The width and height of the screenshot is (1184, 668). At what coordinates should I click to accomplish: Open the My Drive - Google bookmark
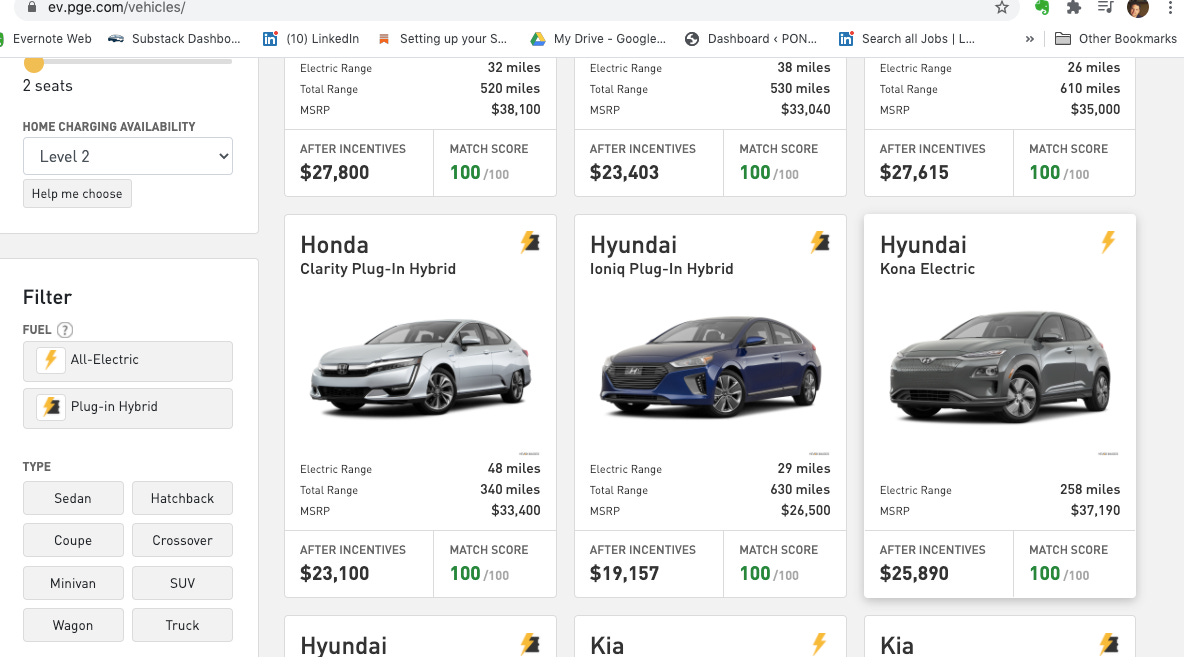point(598,38)
